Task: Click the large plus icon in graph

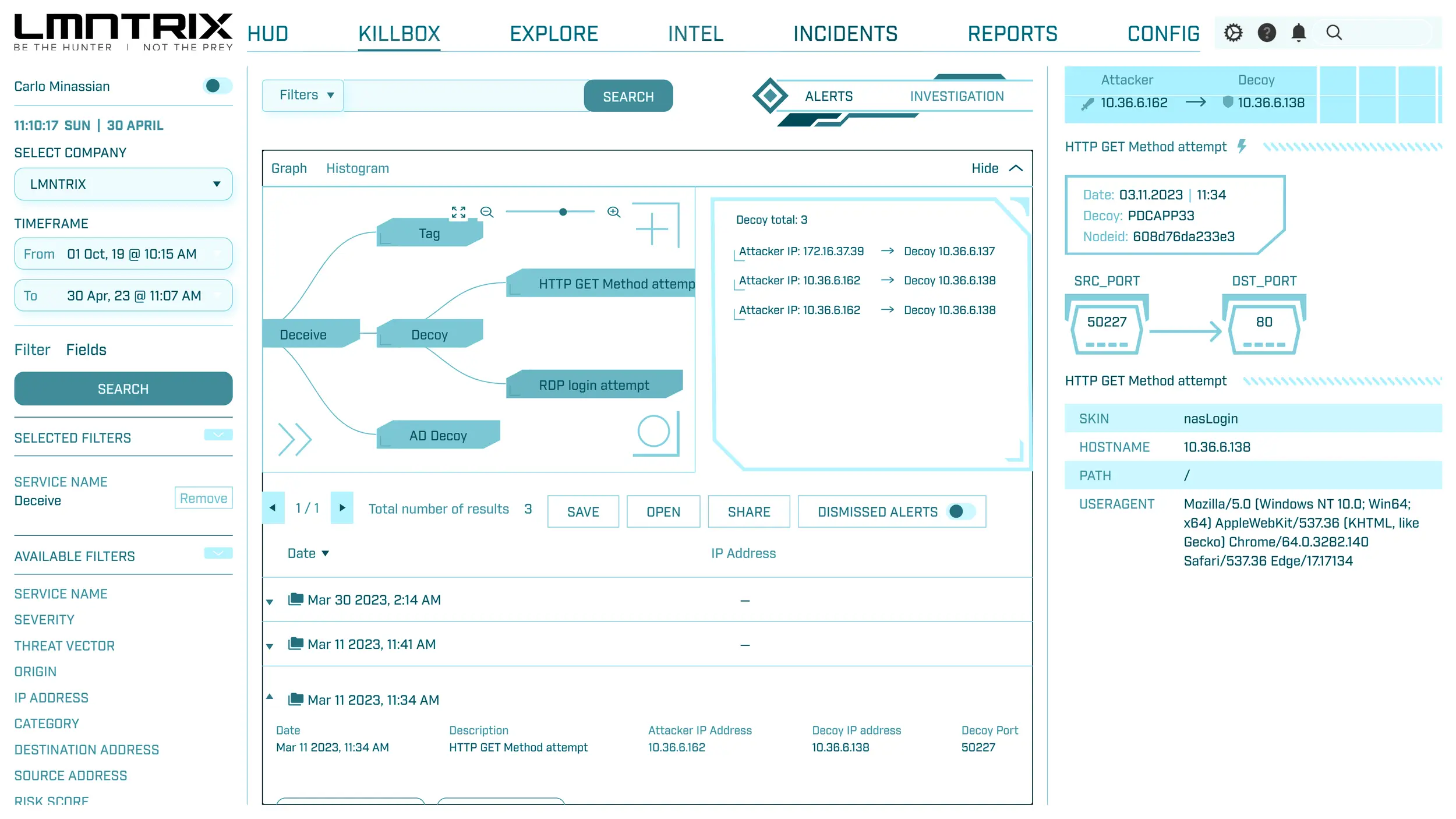Action: coord(652,228)
